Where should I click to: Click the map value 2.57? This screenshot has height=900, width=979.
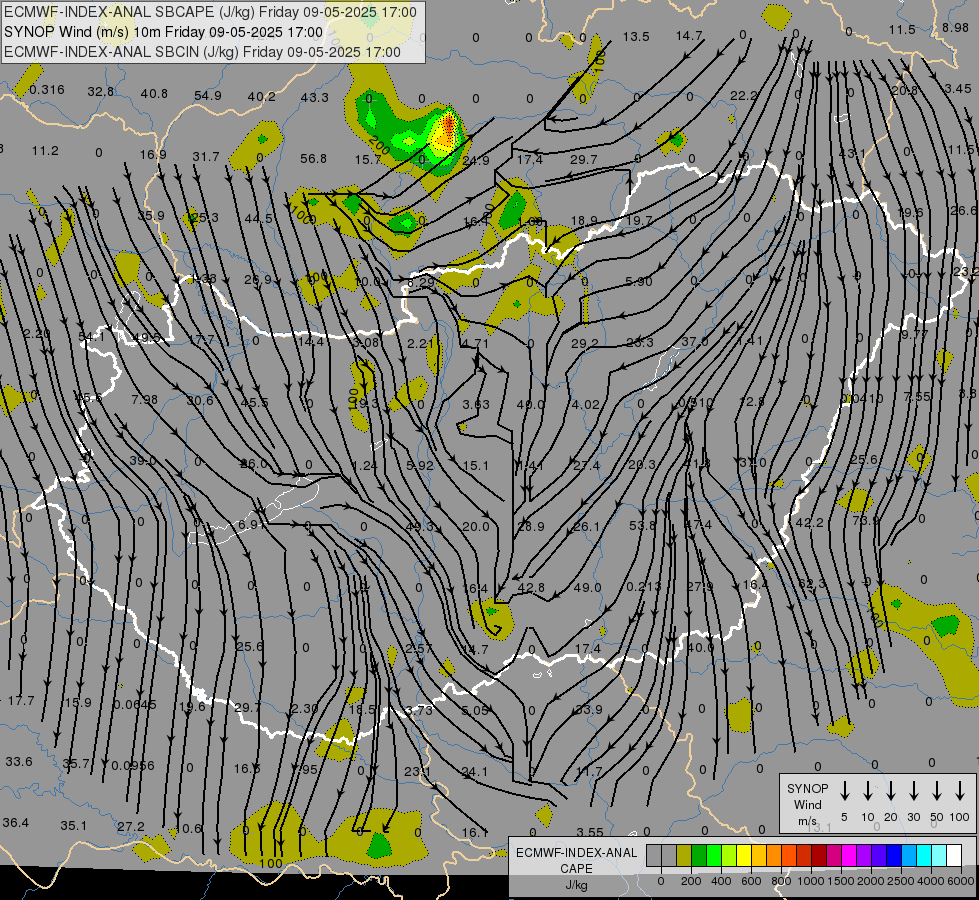[418, 648]
